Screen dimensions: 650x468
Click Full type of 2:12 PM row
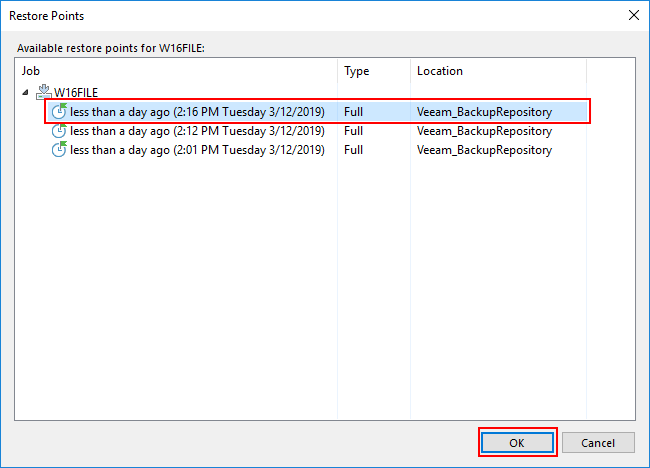[354, 131]
